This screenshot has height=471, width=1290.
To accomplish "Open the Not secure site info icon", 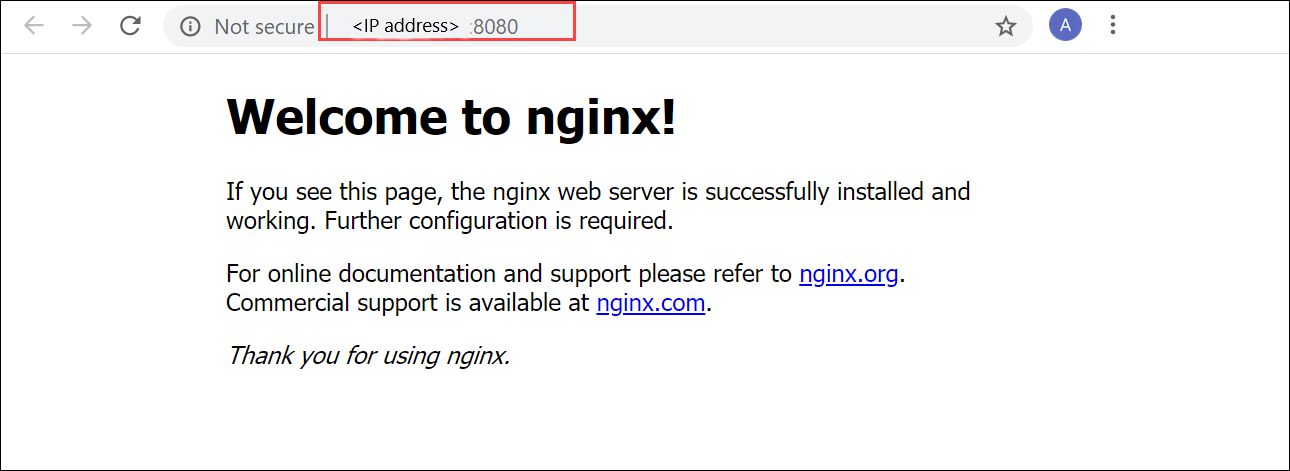I will [x=190, y=27].
